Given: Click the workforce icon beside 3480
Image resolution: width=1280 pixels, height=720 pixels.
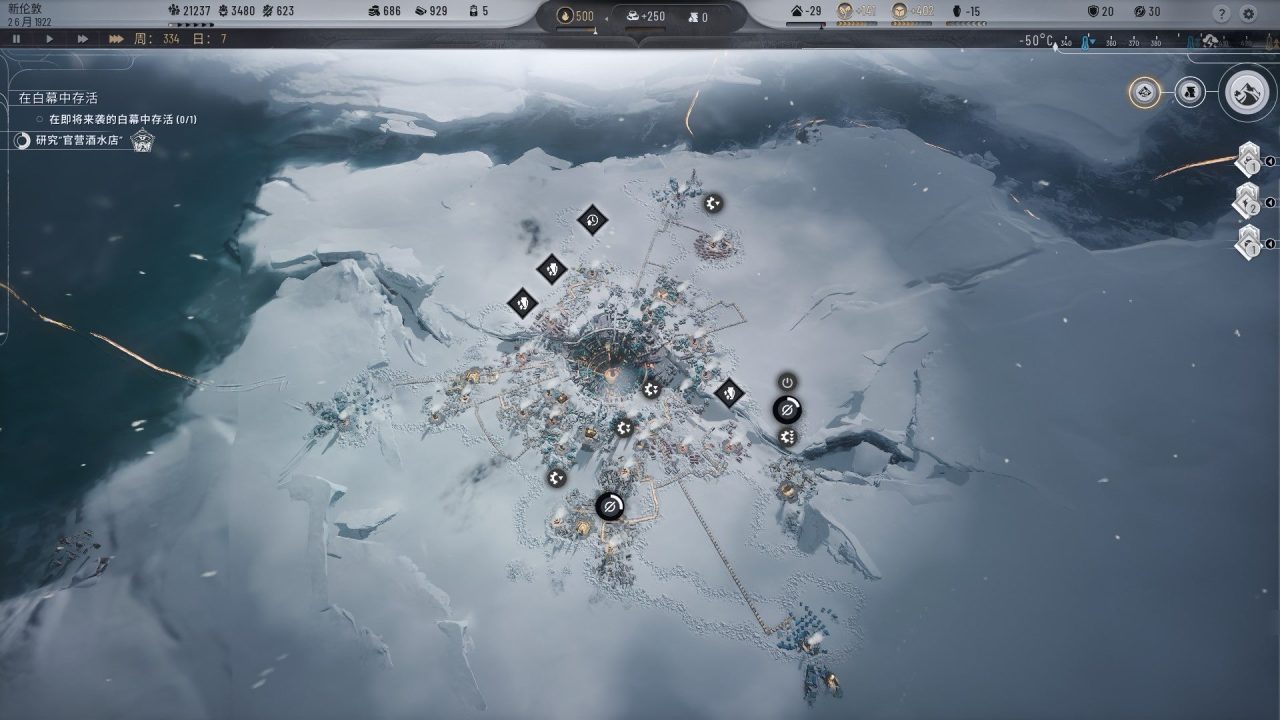Looking at the screenshot, I should tap(224, 12).
